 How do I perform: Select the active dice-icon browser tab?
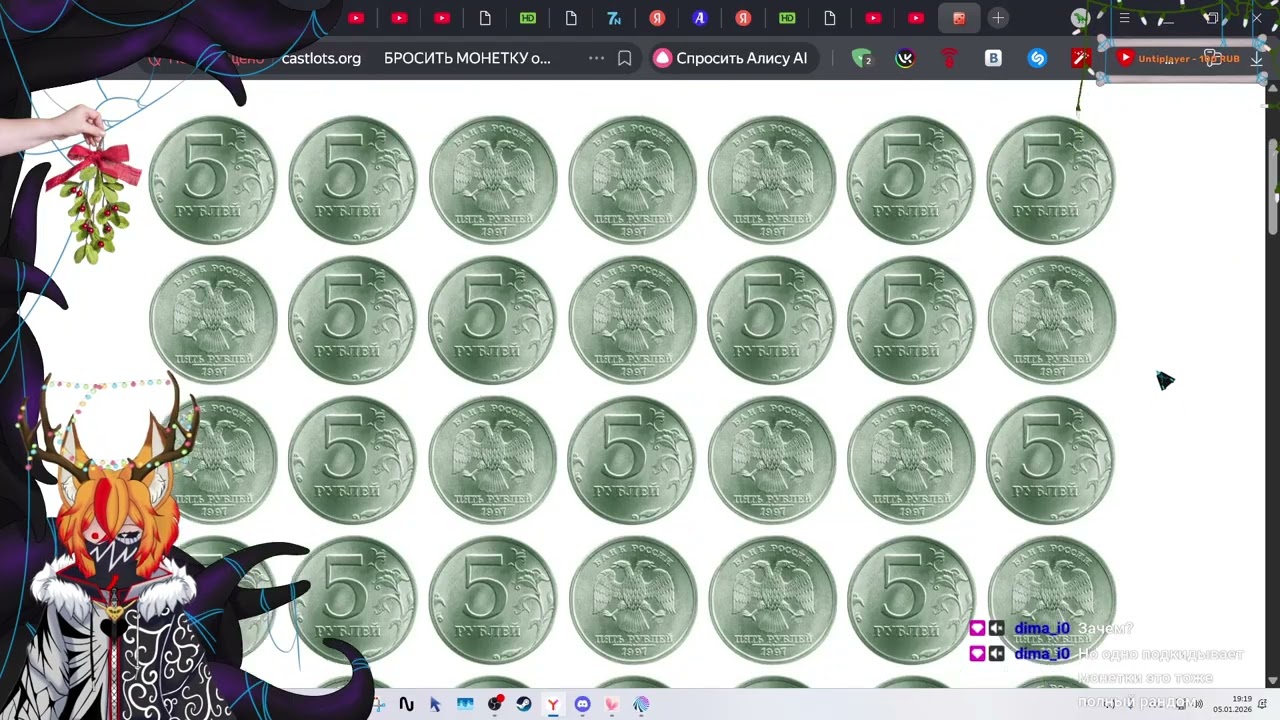(x=959, y=18)
